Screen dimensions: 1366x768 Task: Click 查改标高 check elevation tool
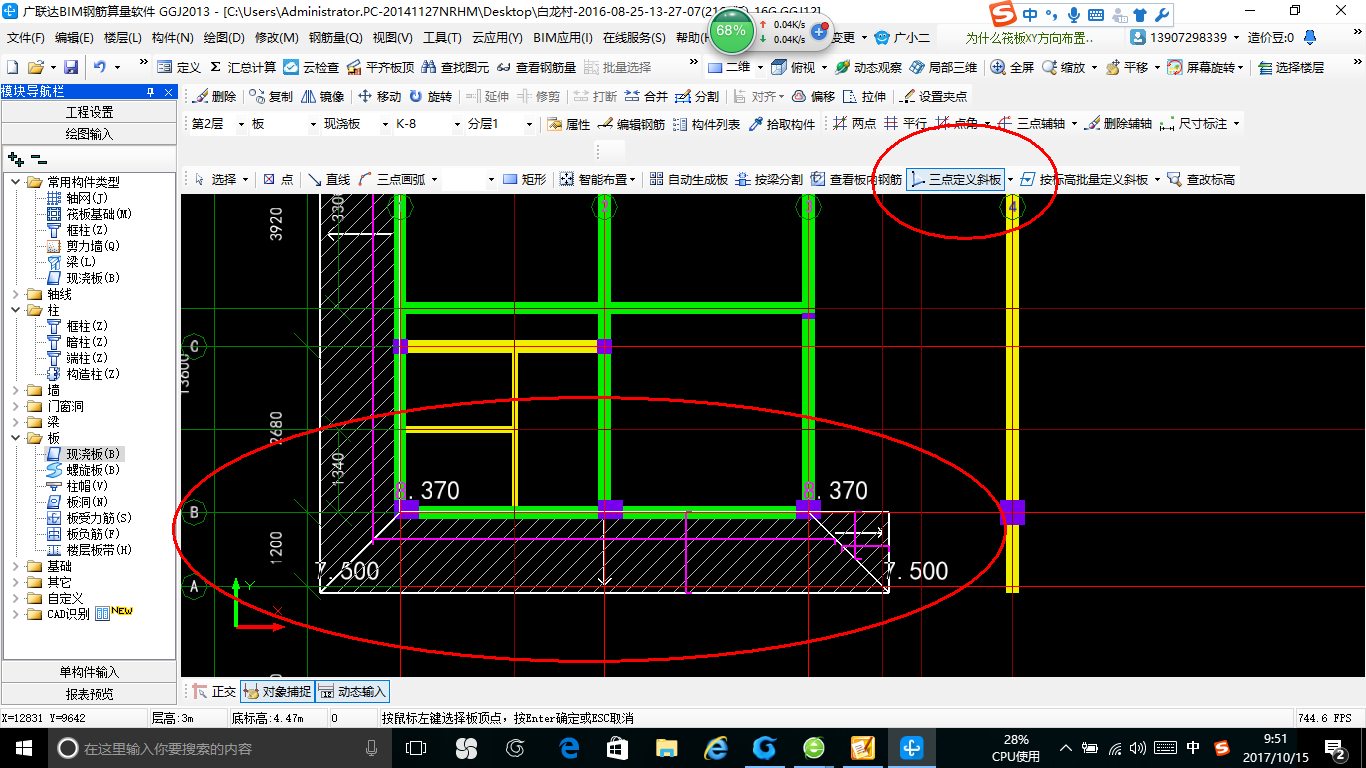point(1202,179)
